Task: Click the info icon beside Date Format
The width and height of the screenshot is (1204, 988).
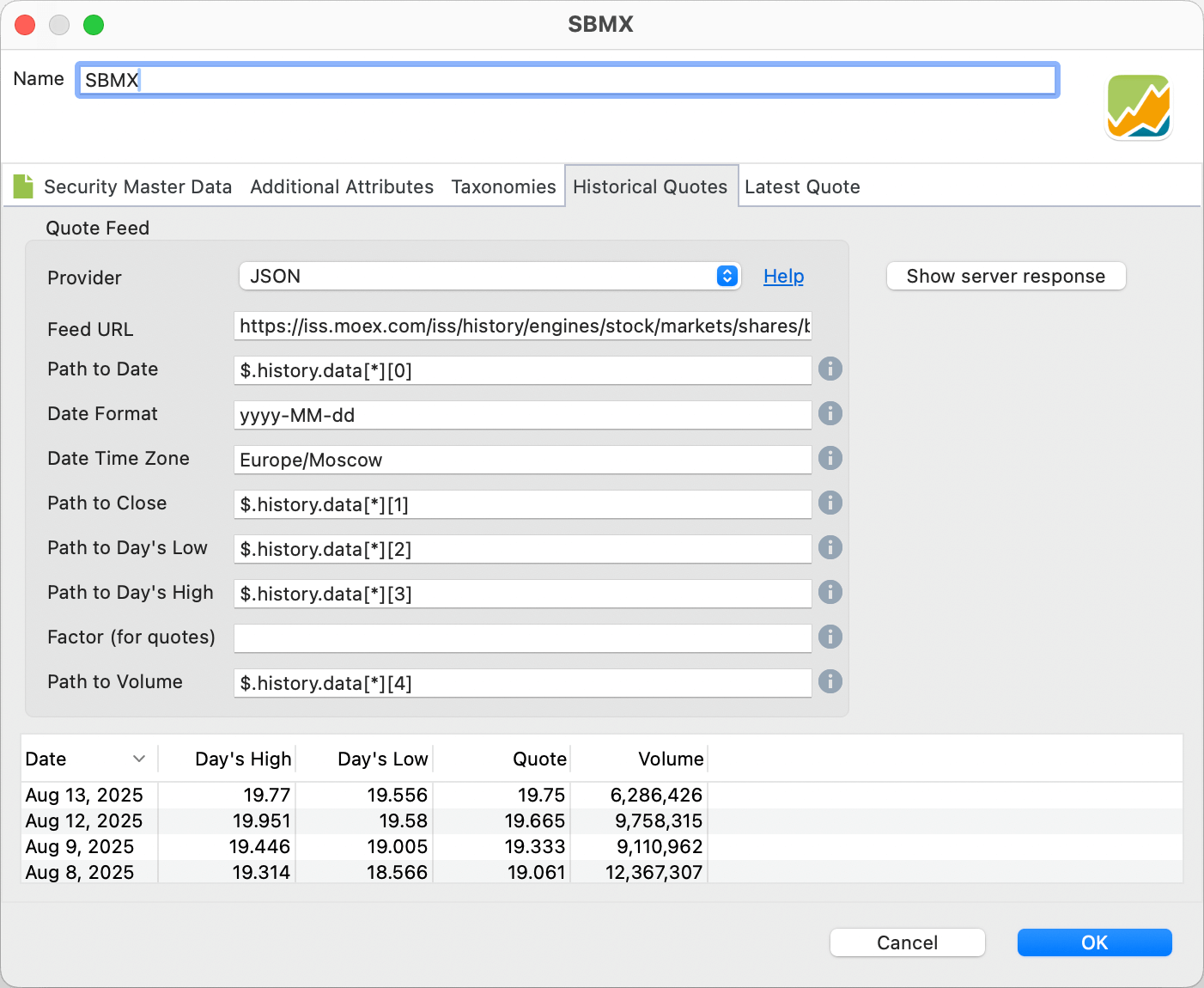Action: (830, 414)
